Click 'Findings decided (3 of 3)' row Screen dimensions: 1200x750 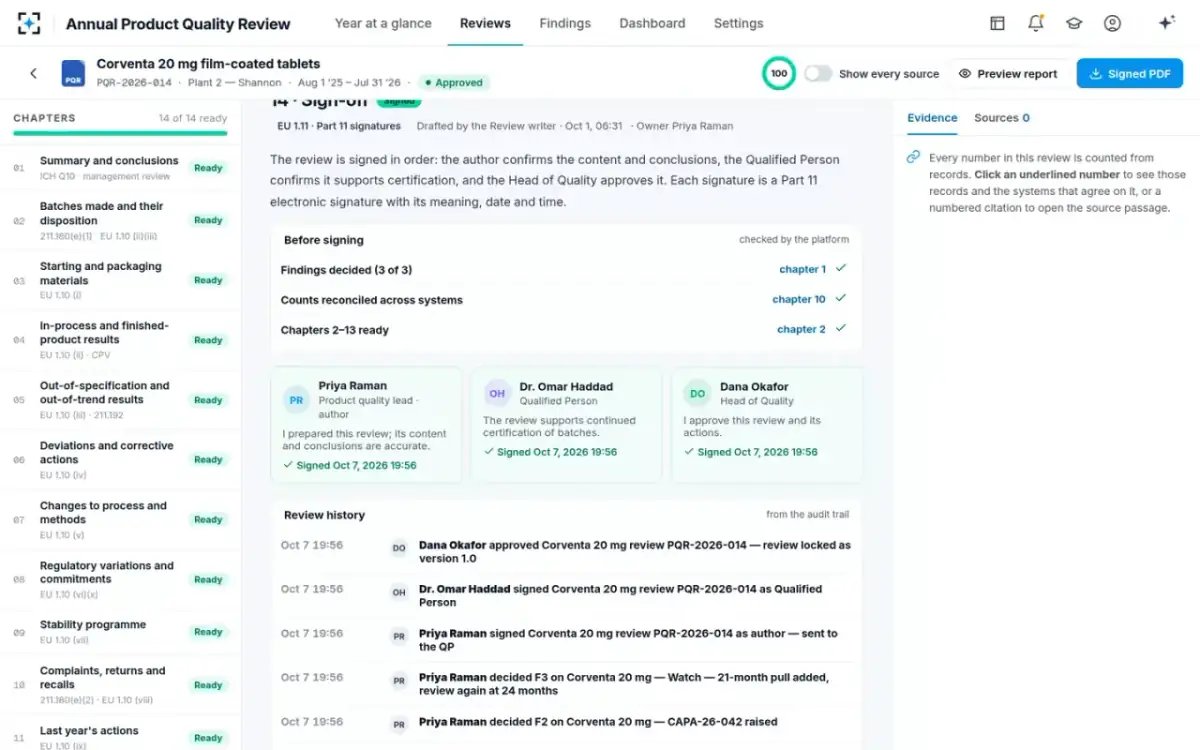pos(564,269)
